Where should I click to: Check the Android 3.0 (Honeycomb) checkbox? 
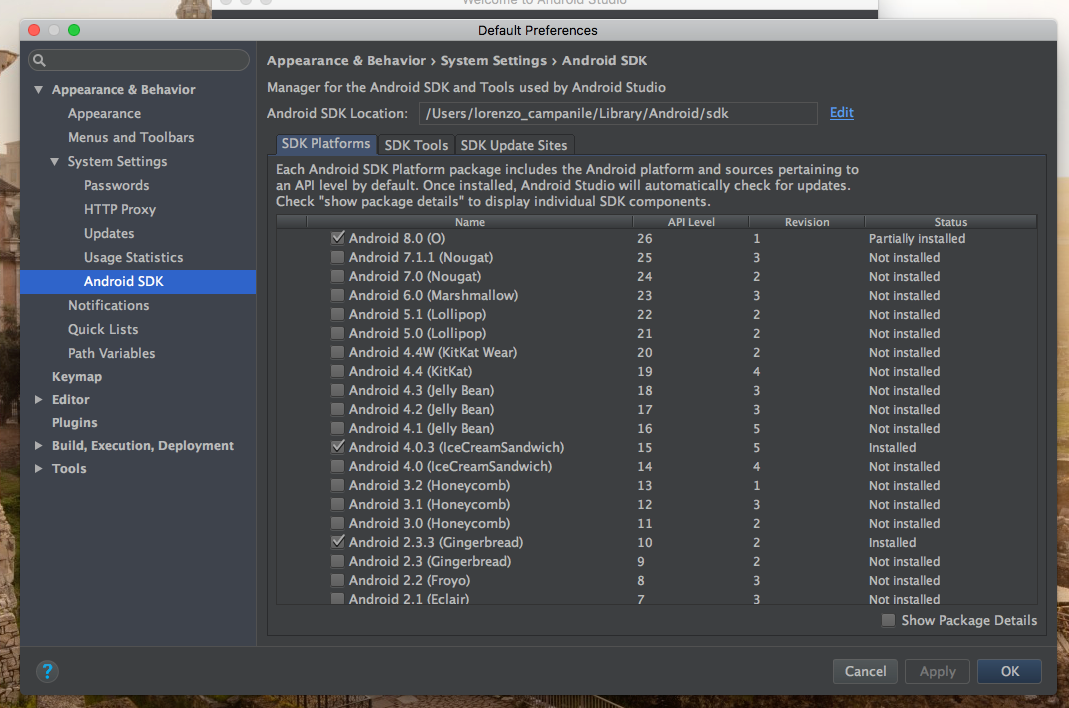pos(337,523)
